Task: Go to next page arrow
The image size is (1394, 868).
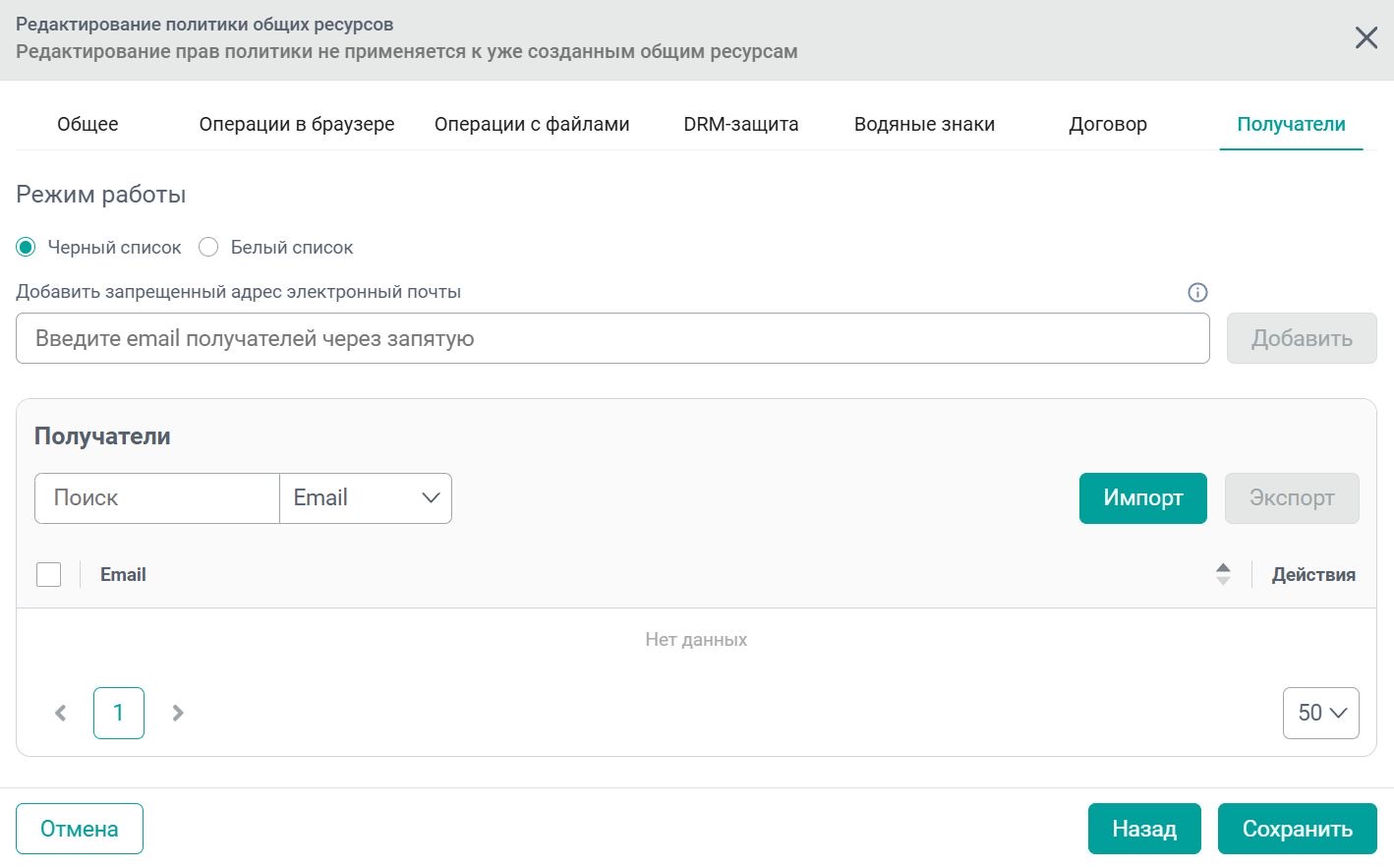Action: 178,713
